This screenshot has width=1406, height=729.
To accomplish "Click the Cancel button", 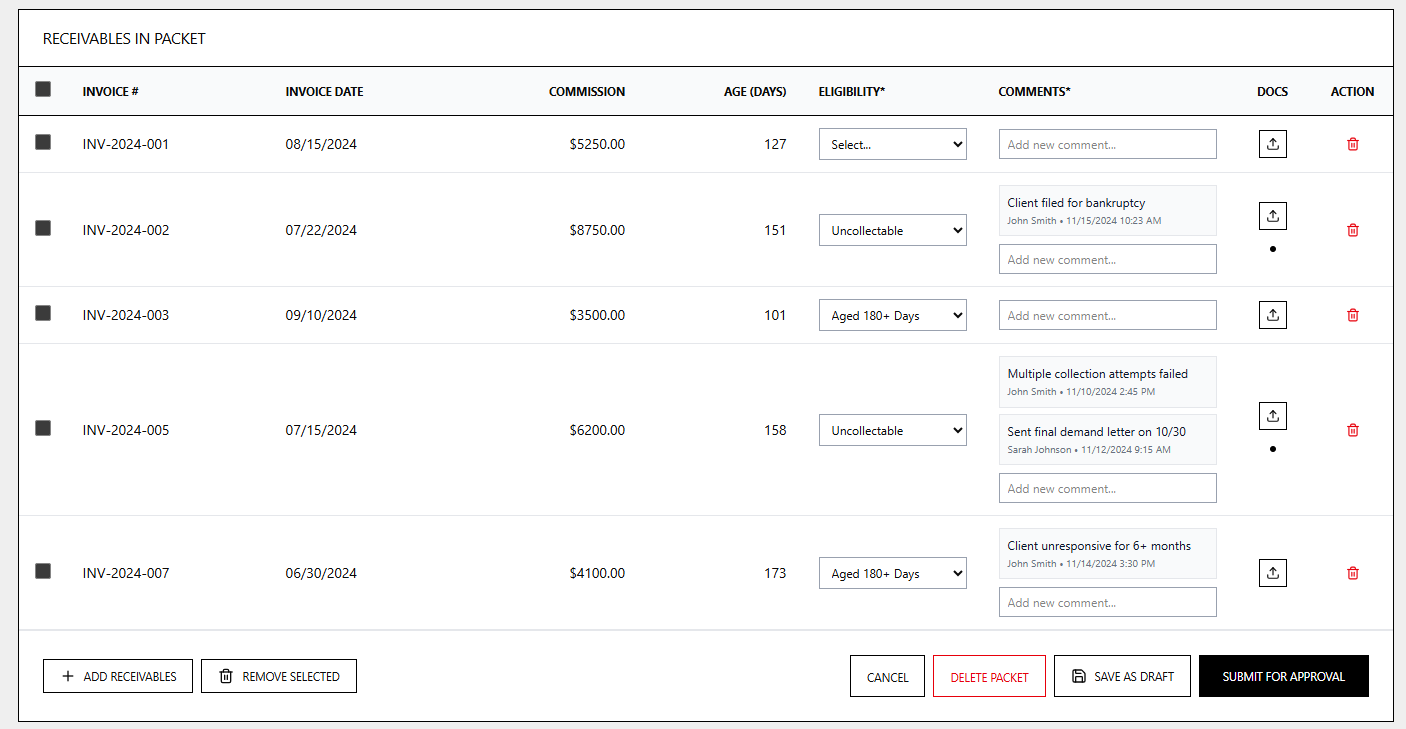I will point(887,675).
